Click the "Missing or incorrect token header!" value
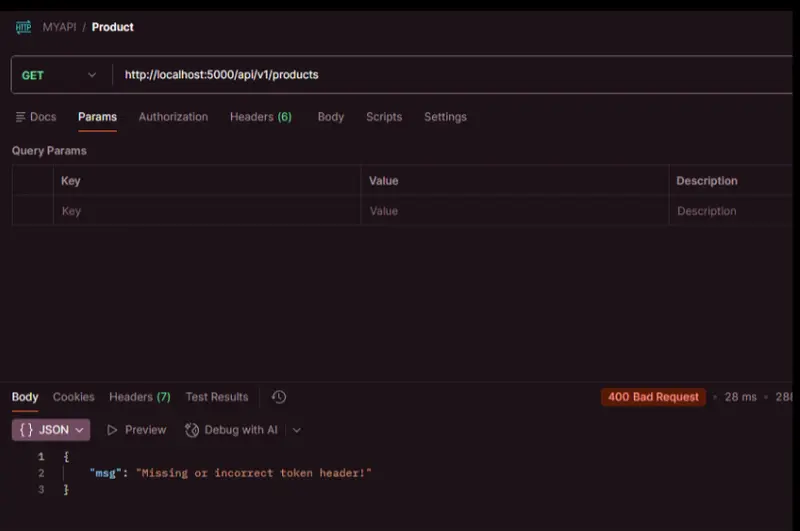800x531 pixels. 254,473
